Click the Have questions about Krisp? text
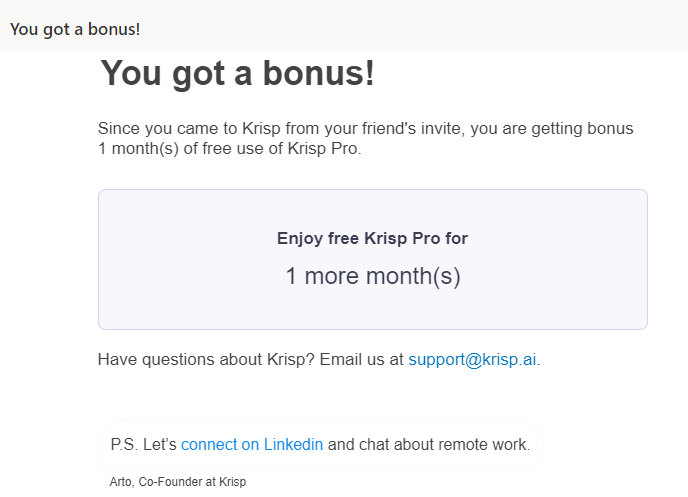This screenshot has width=688, height=497. [206, 359]
